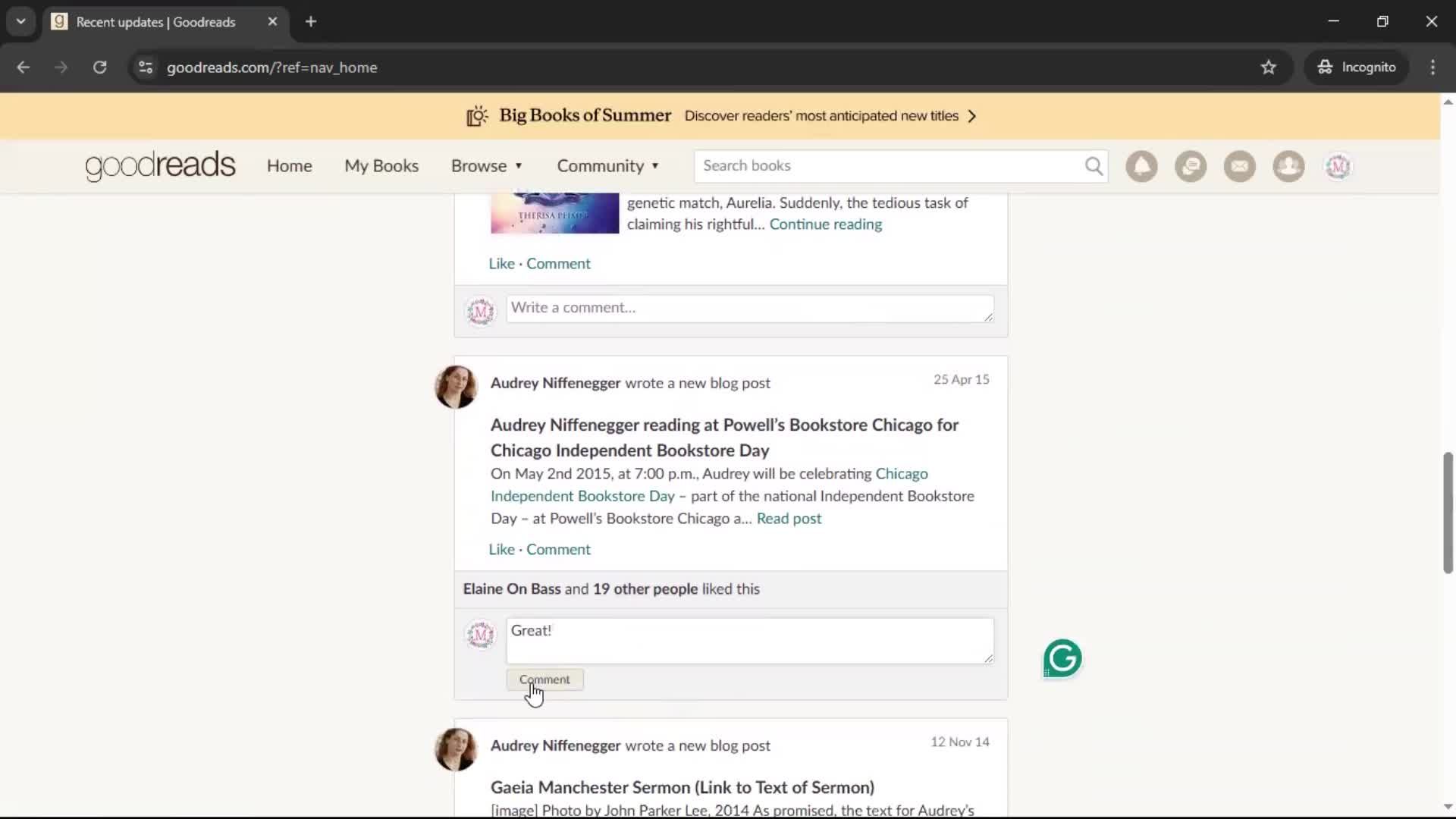Open the friends requests icon
Screen dimensions: 1456x819
pyautogui.click(x=1288, y=166)
